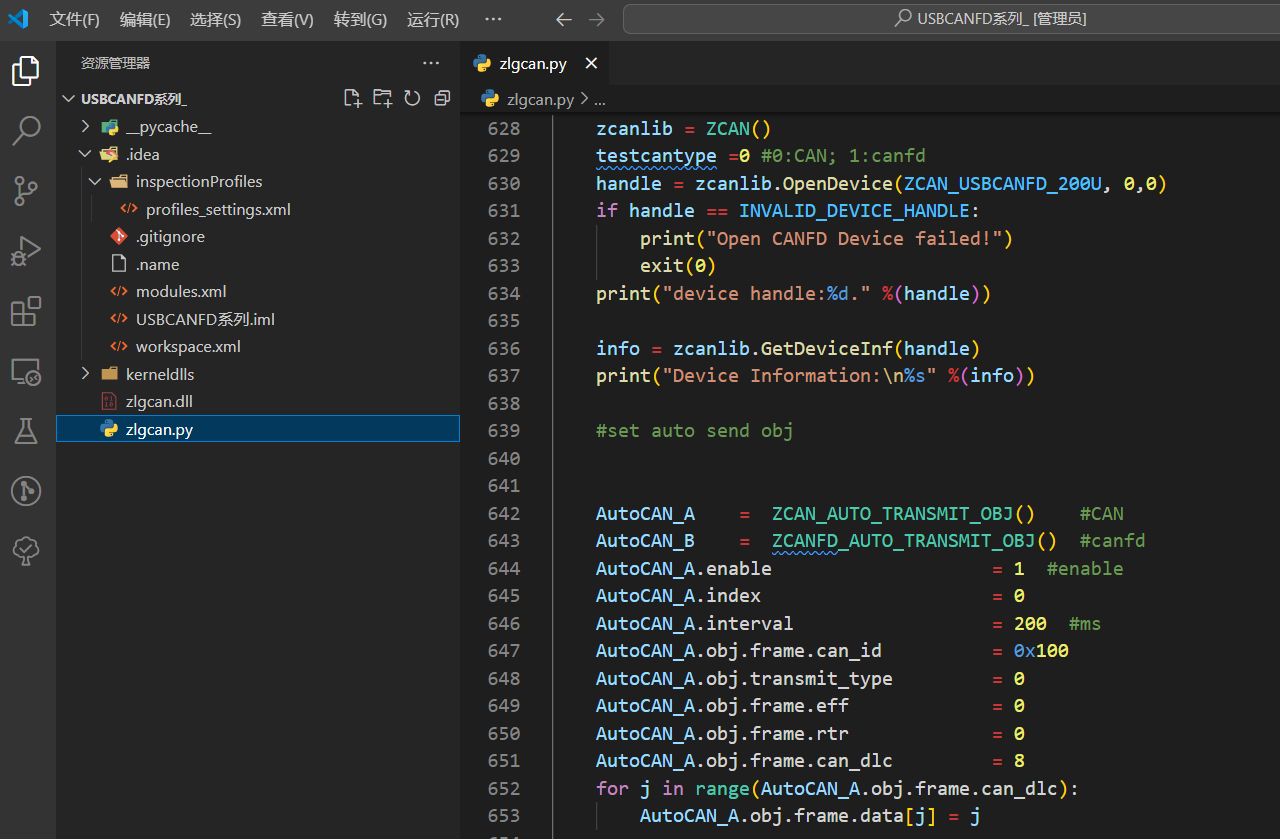The image size is (1280, 839).
Task: Open the Extensions view
Action: coord(26,312)
